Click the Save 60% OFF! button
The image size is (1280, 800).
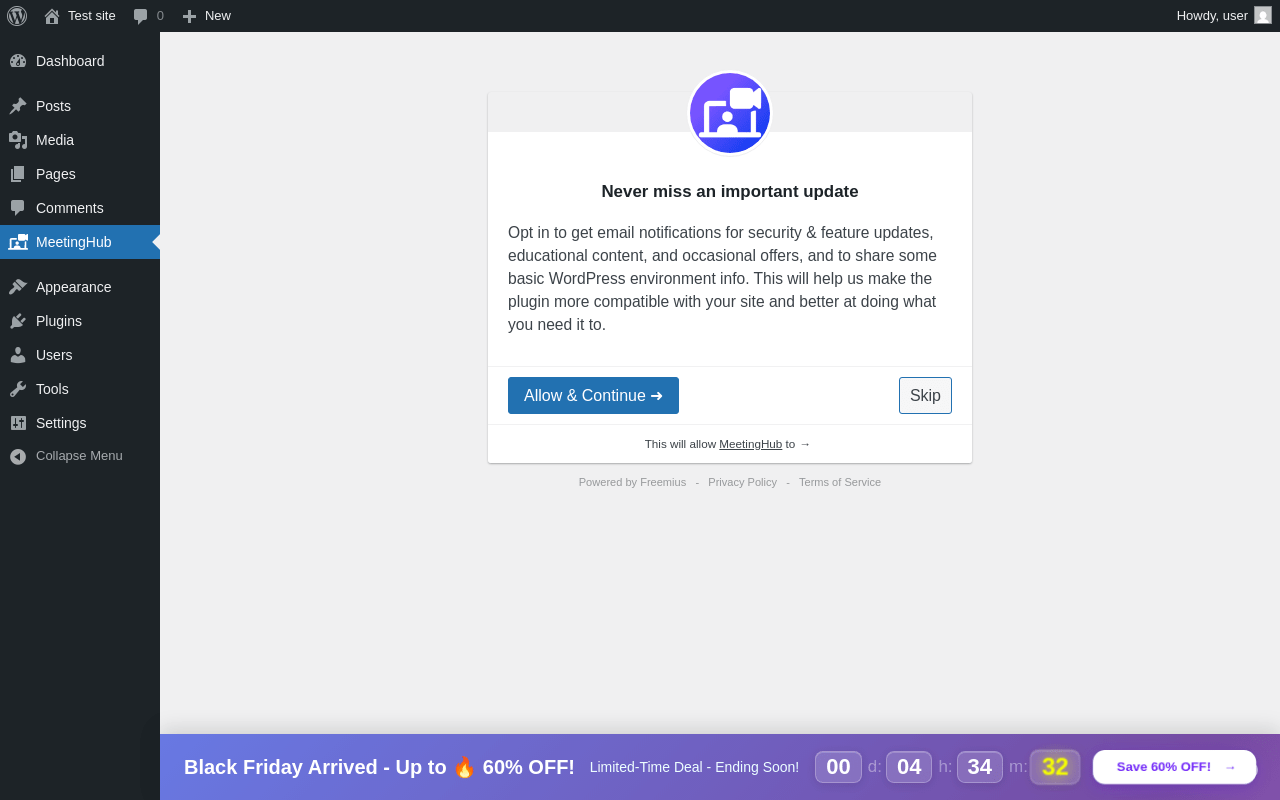point(1174,767)
